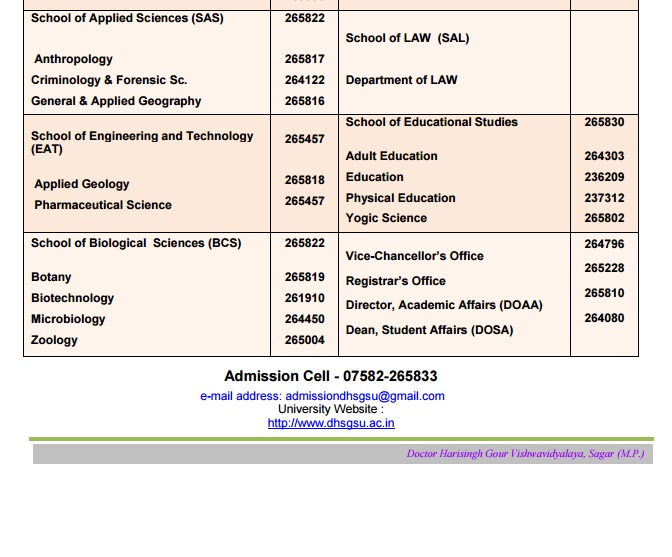Image resolution: width=672 pixels, height=557 pixels.
Task: Click the Microbiology entry
Action: click(68, 319)
